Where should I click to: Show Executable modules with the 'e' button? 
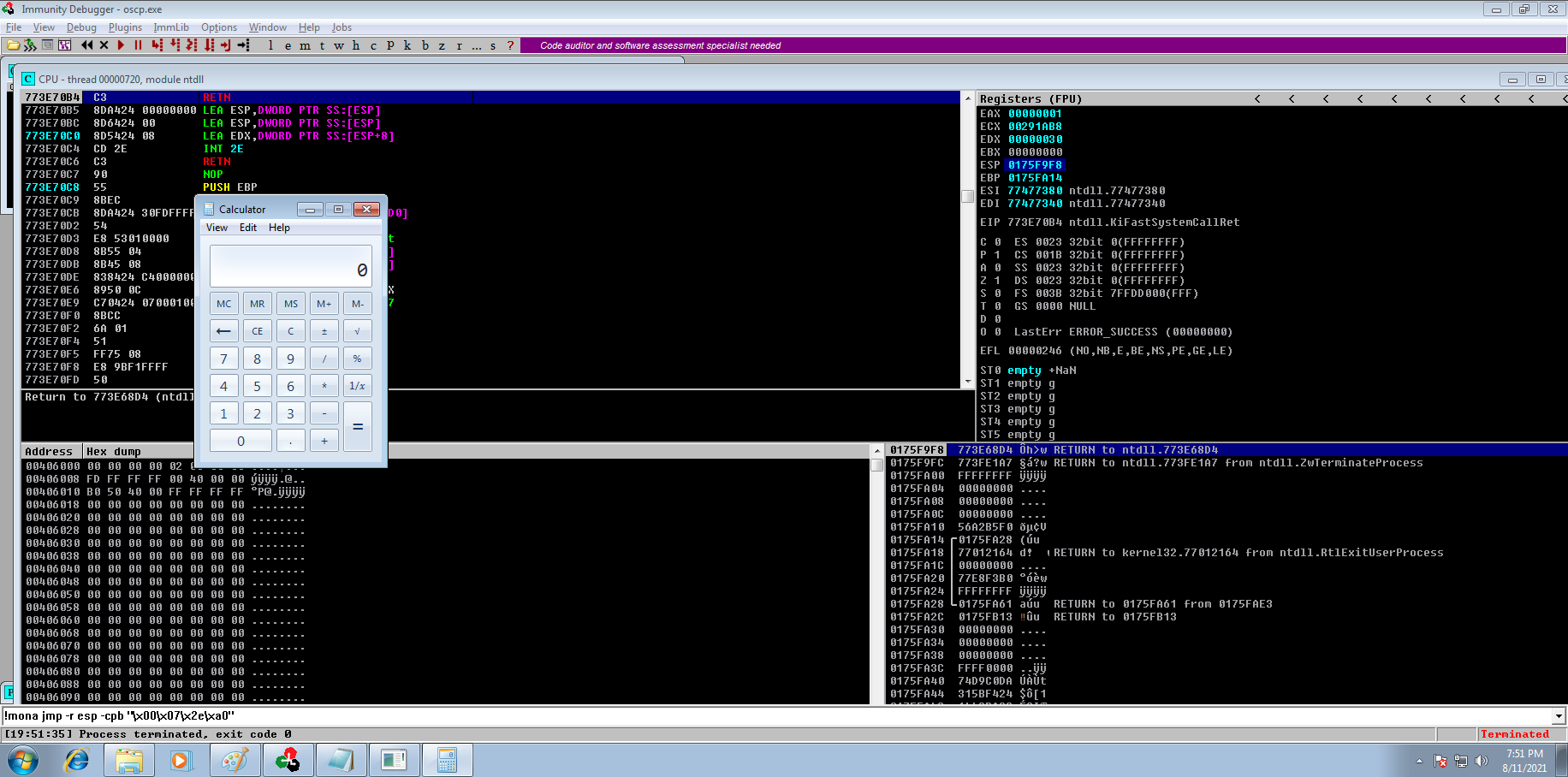pyautogui.click(x=288, y=45)
